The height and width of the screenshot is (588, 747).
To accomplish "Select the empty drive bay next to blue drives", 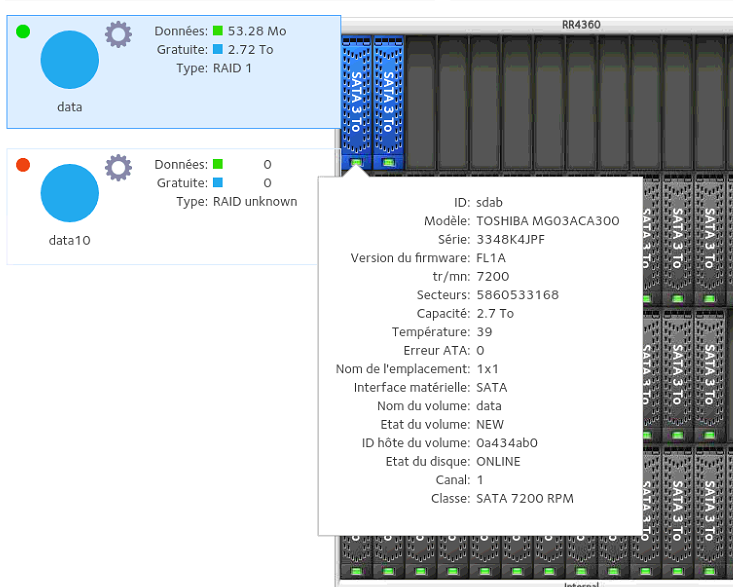I will click(x=420, y=102).
